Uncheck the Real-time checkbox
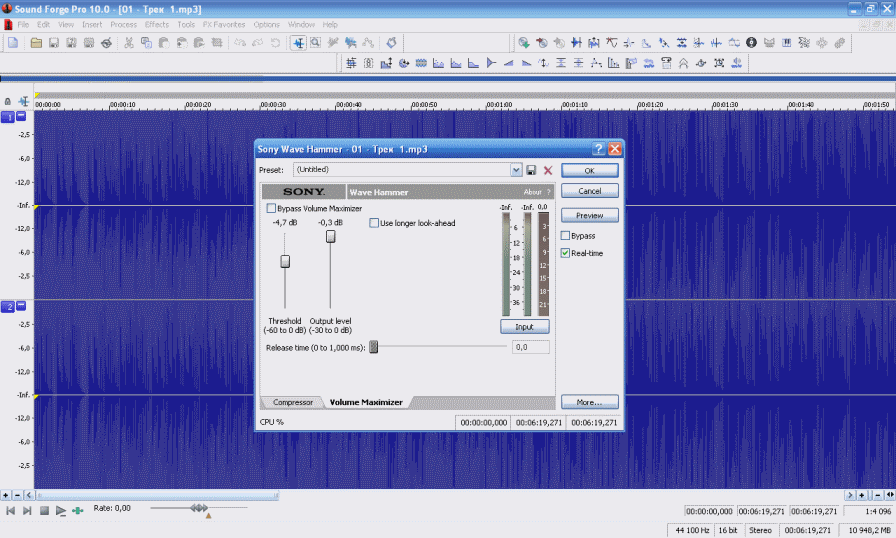The width and height of the screenshot is (896, 538). 565,254
